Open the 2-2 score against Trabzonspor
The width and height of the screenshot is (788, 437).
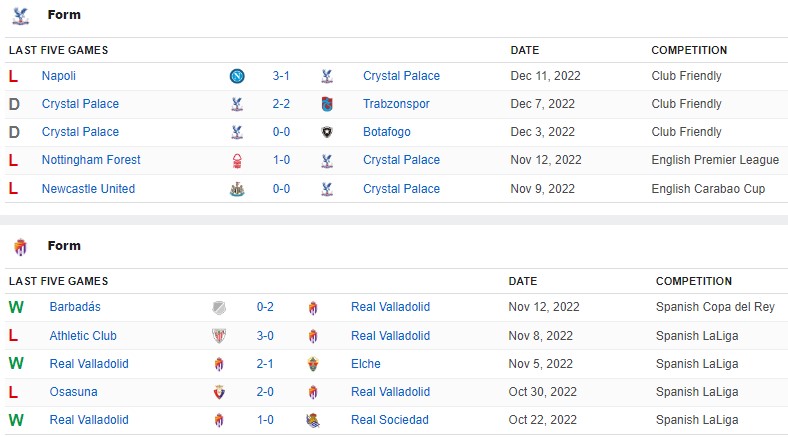pyautogui.click(x=281, y=104)
